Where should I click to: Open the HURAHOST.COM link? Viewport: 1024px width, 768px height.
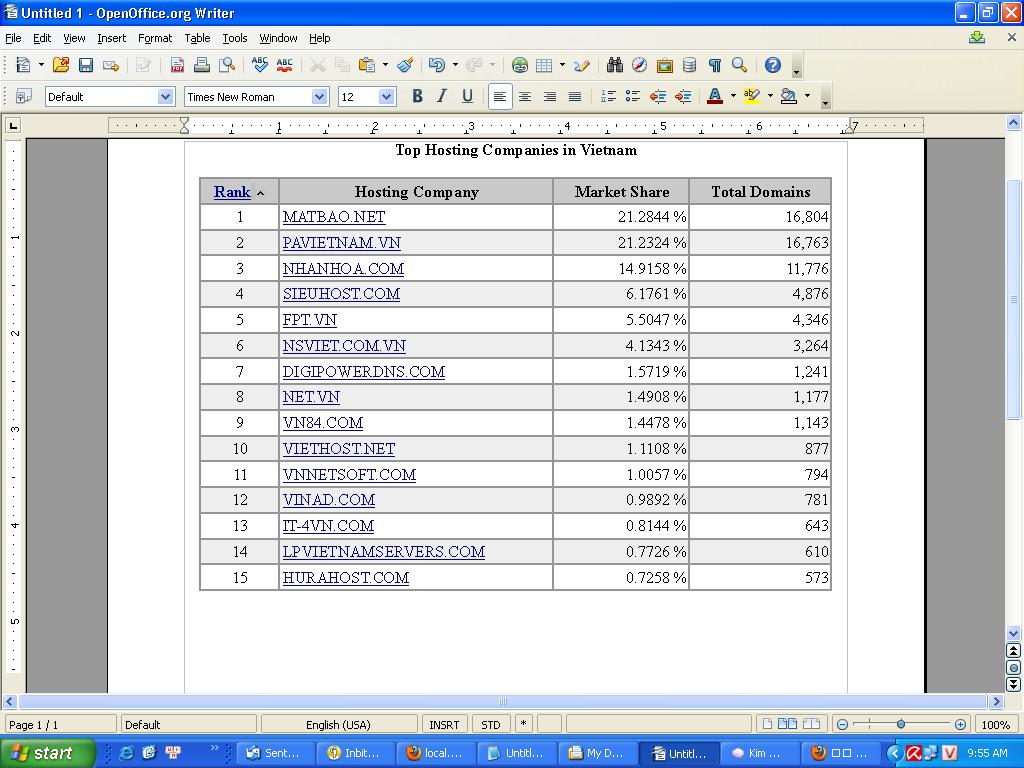click(345, 578)
